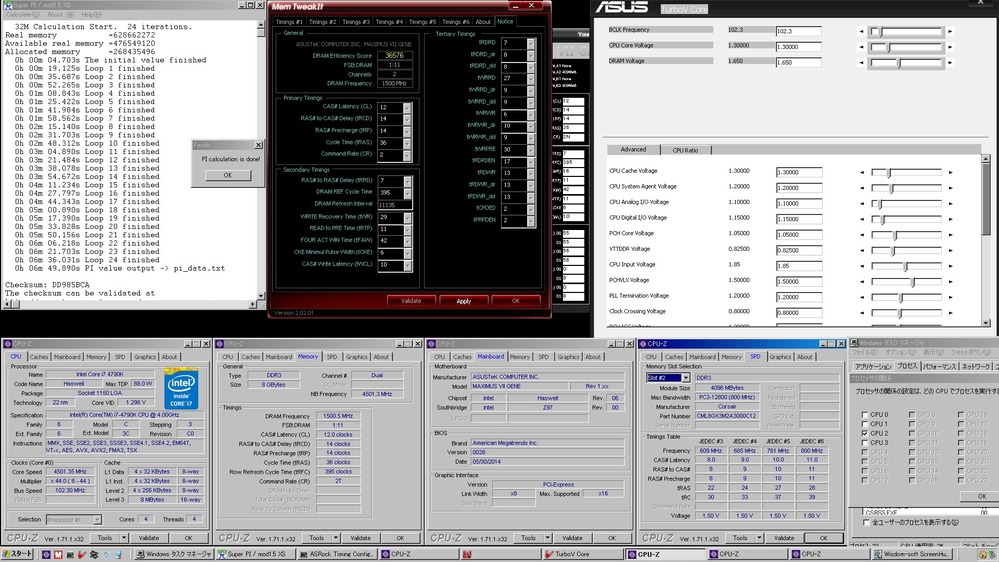Click the right arrow for VTTDDR Voltage
This screenshot has width=999, height=562.
(950, 250)
